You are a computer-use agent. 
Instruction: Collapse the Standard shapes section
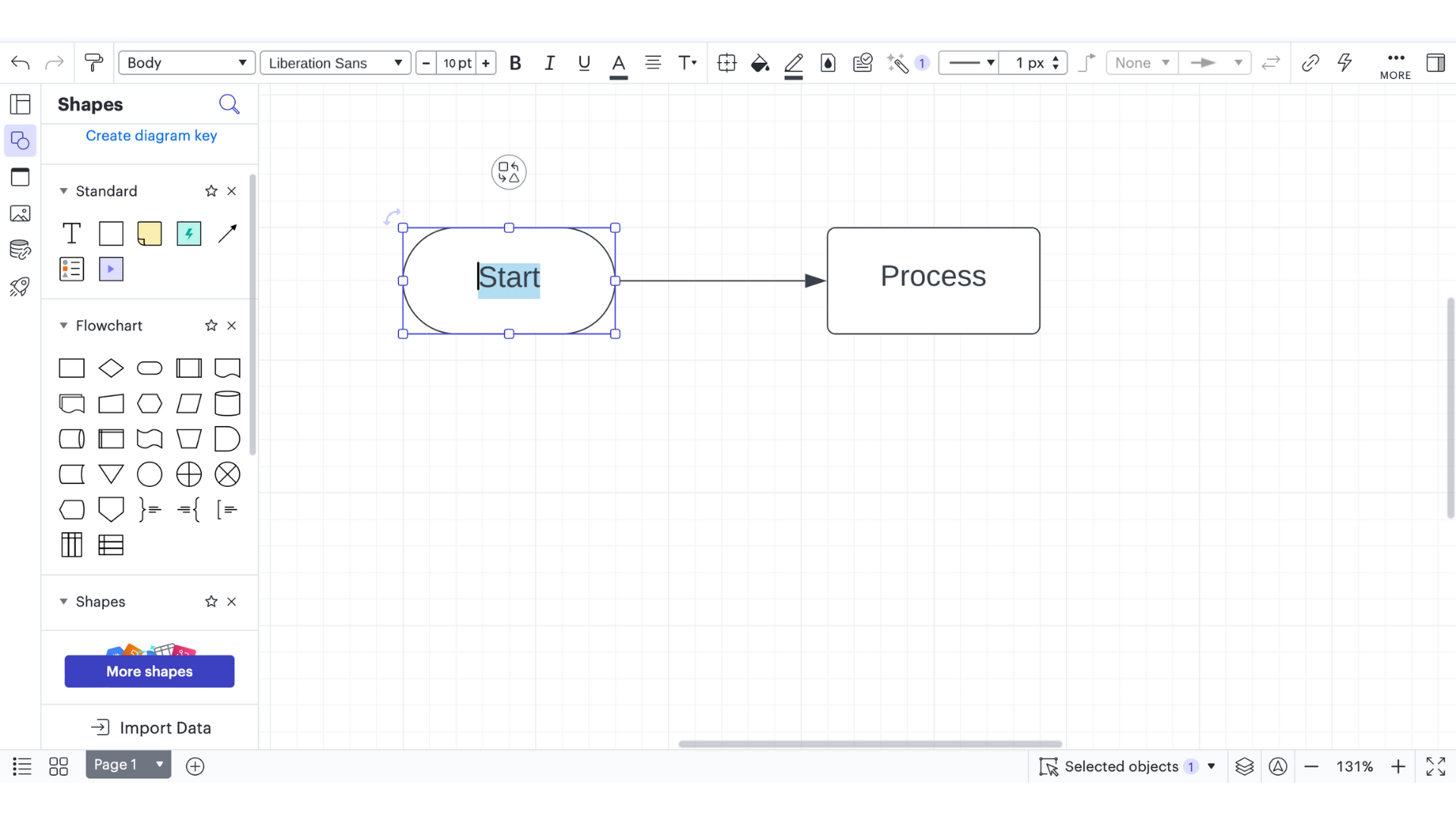(x=64, y=191)
